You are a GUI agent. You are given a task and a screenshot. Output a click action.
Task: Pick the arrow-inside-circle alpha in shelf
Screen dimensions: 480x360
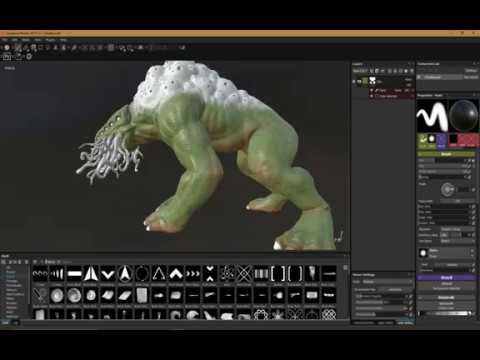pos(125,274)
